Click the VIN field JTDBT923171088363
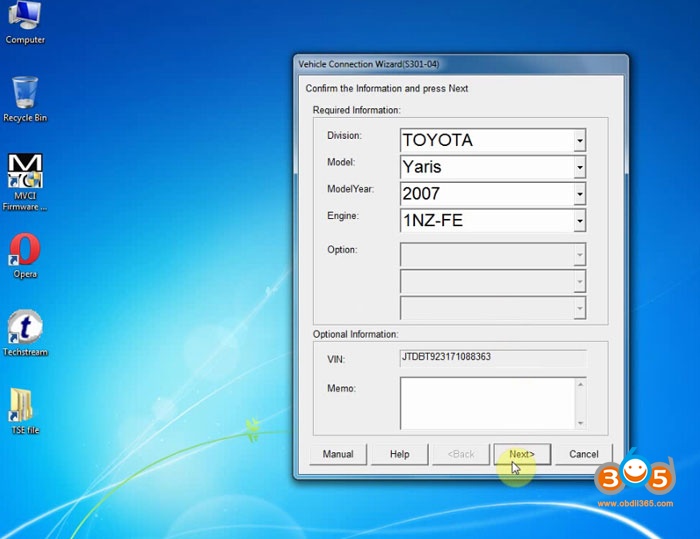 493,358
